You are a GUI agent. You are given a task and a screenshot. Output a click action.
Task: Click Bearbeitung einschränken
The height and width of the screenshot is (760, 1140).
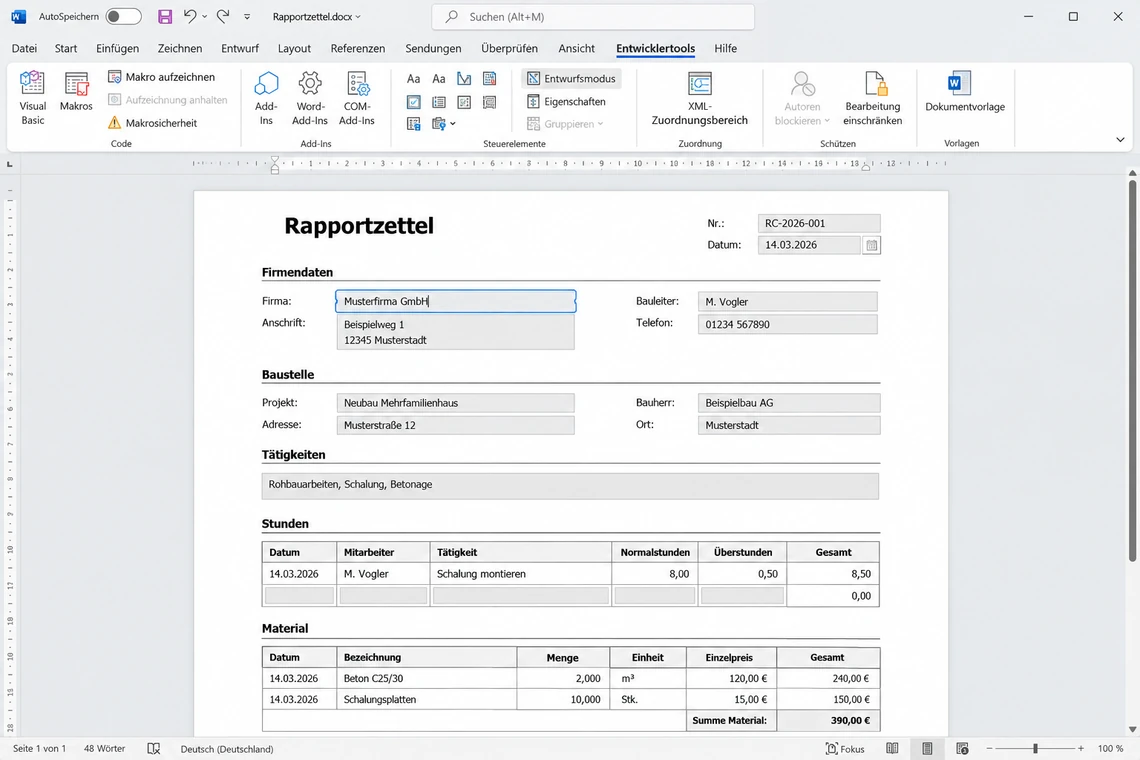click(x=872, y=98)
